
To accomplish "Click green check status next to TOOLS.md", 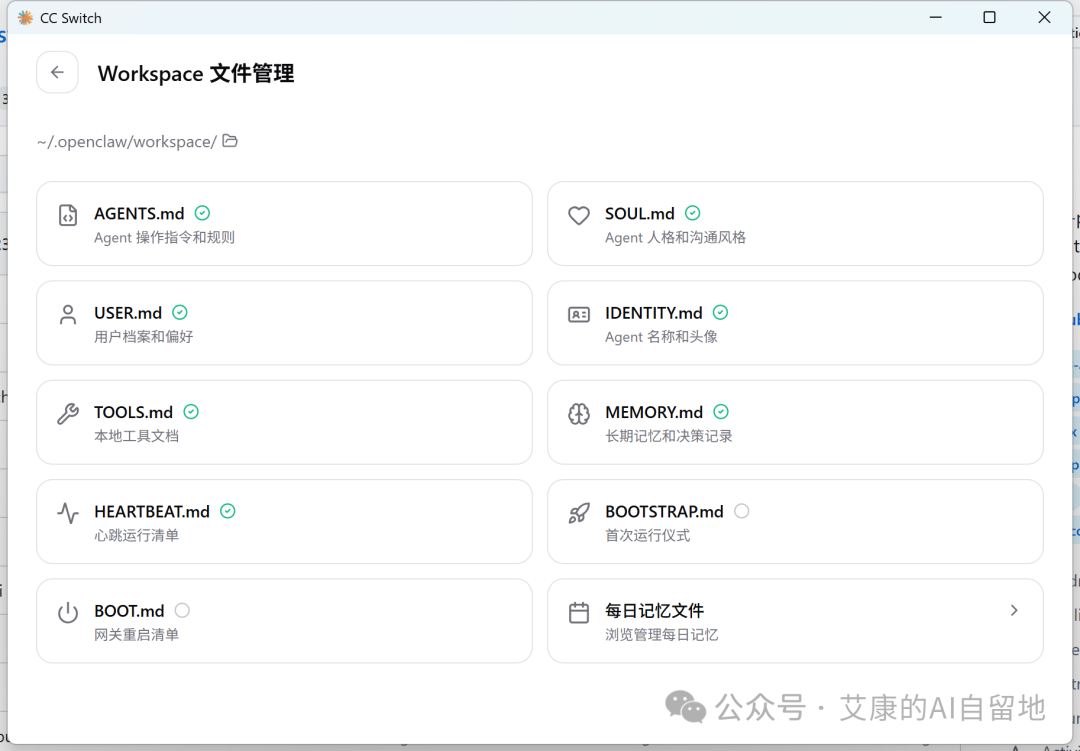I will [x=191, y=411].
